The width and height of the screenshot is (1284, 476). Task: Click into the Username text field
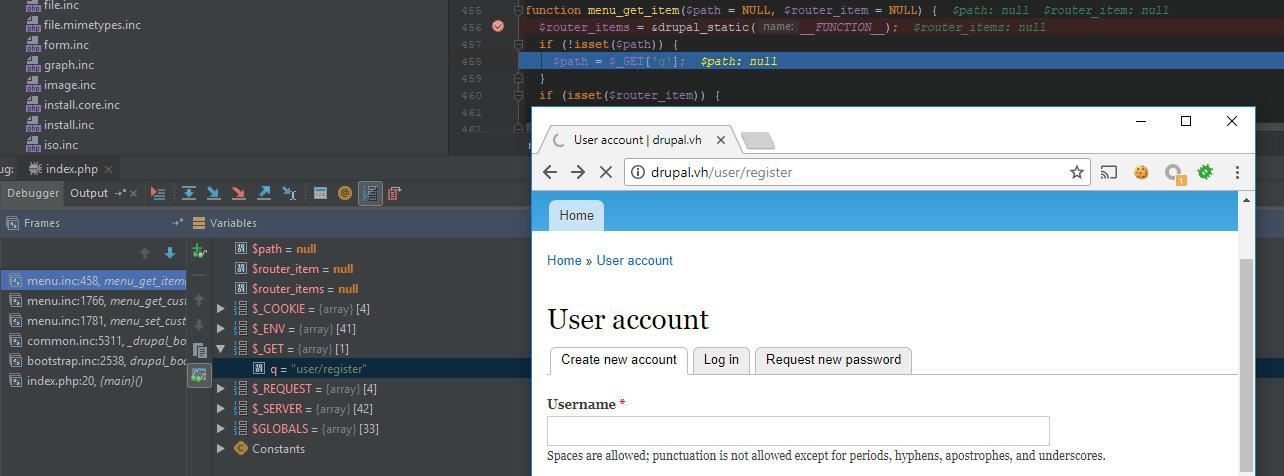[x=797, y=431]
